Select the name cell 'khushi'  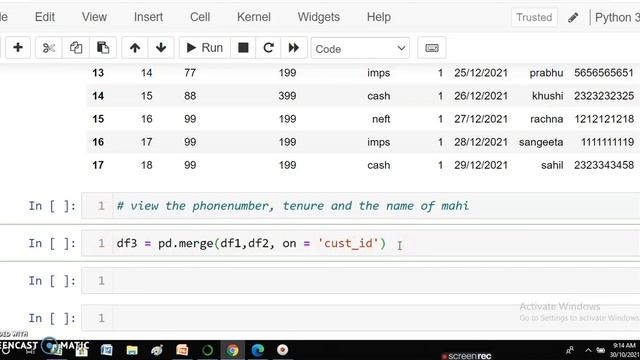point(547,96)
